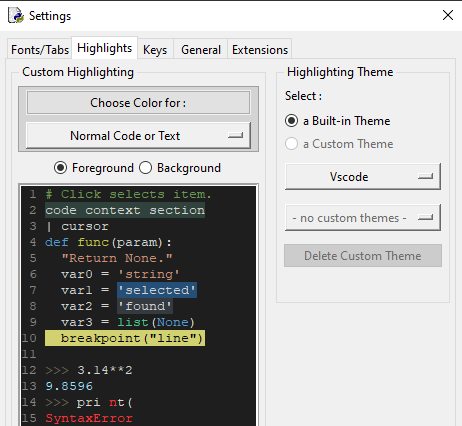
Task: Click the code context section sample
Action: point(125,210)
